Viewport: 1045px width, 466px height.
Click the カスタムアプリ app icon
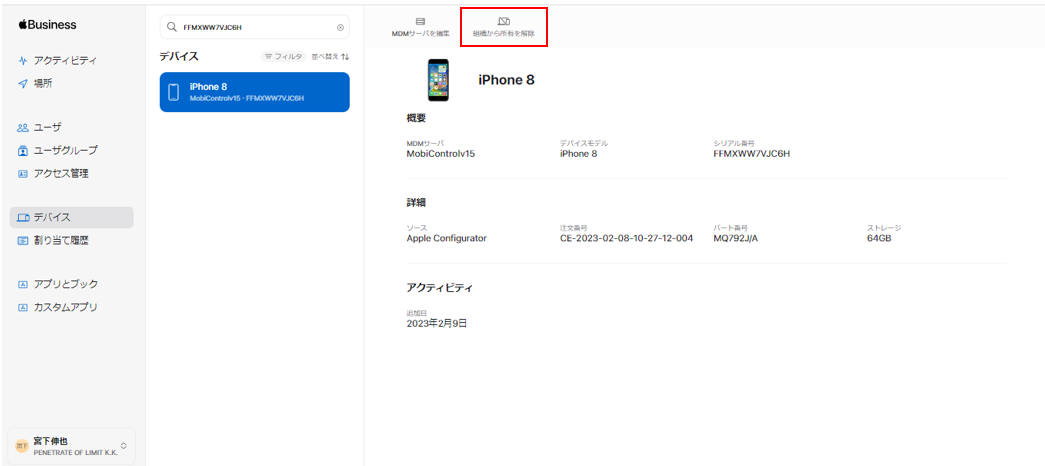click(x=23, y=307)
